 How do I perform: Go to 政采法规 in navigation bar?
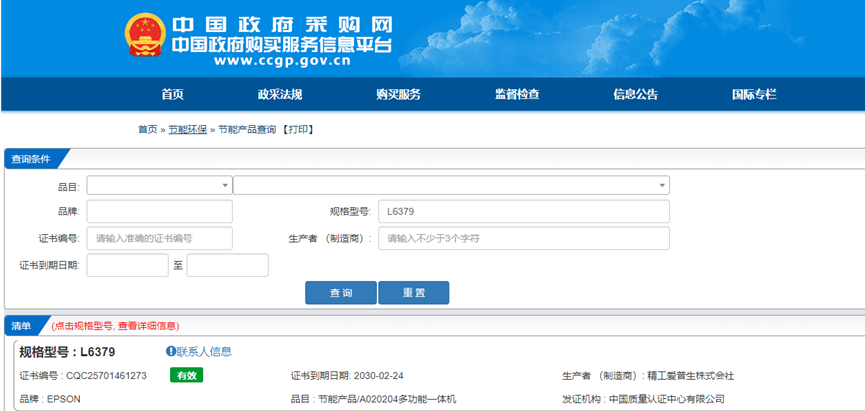(280, 95)
